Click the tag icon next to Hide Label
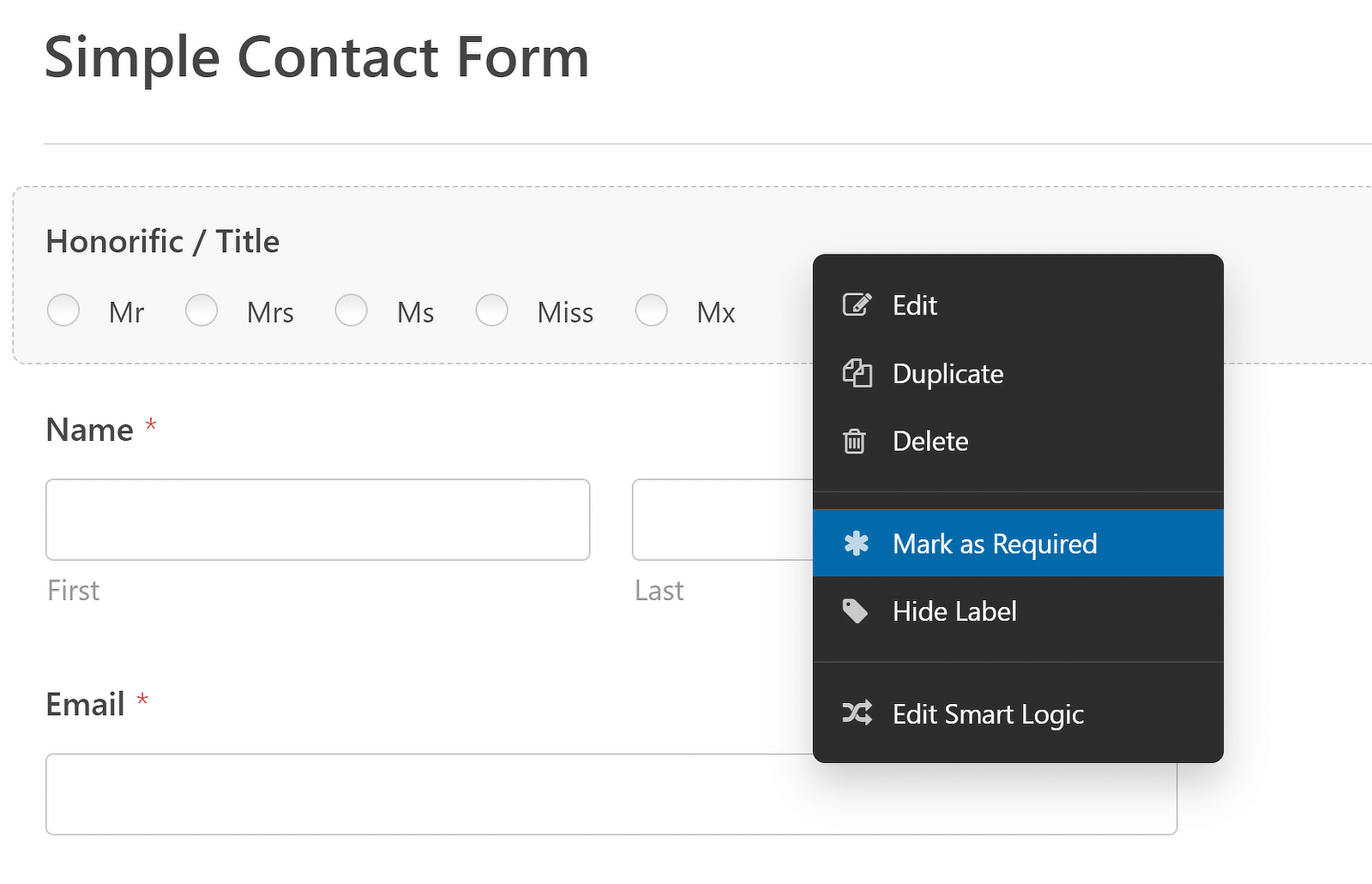1372x884 pixels. click(x=856, y=610)
